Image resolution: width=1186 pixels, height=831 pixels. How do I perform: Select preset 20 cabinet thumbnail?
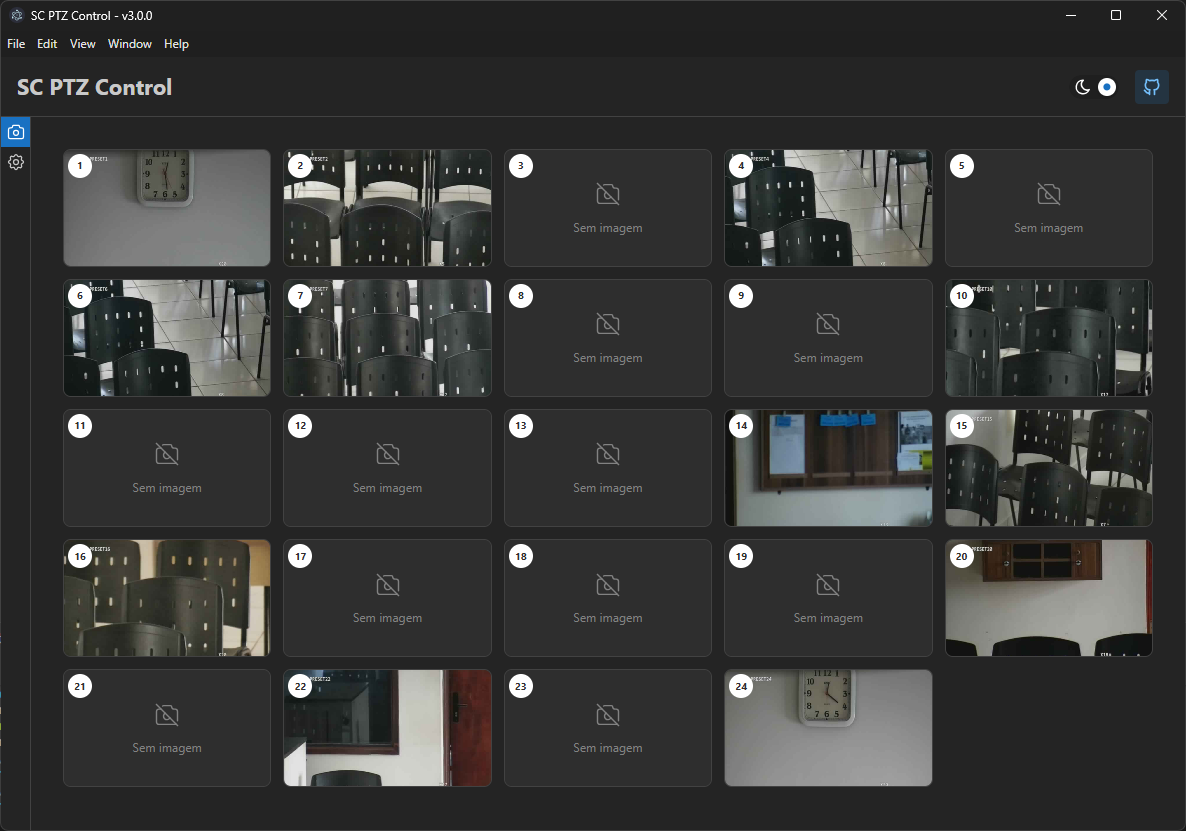point(1048,598)
